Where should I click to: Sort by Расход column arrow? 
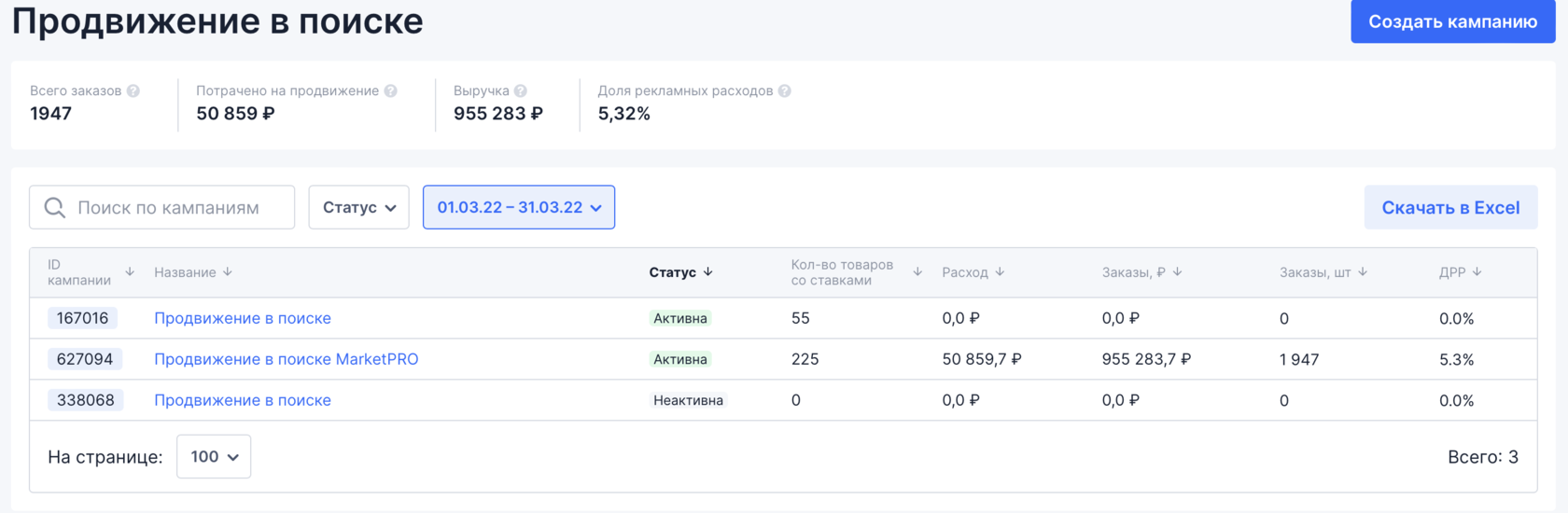point(1000,271)
